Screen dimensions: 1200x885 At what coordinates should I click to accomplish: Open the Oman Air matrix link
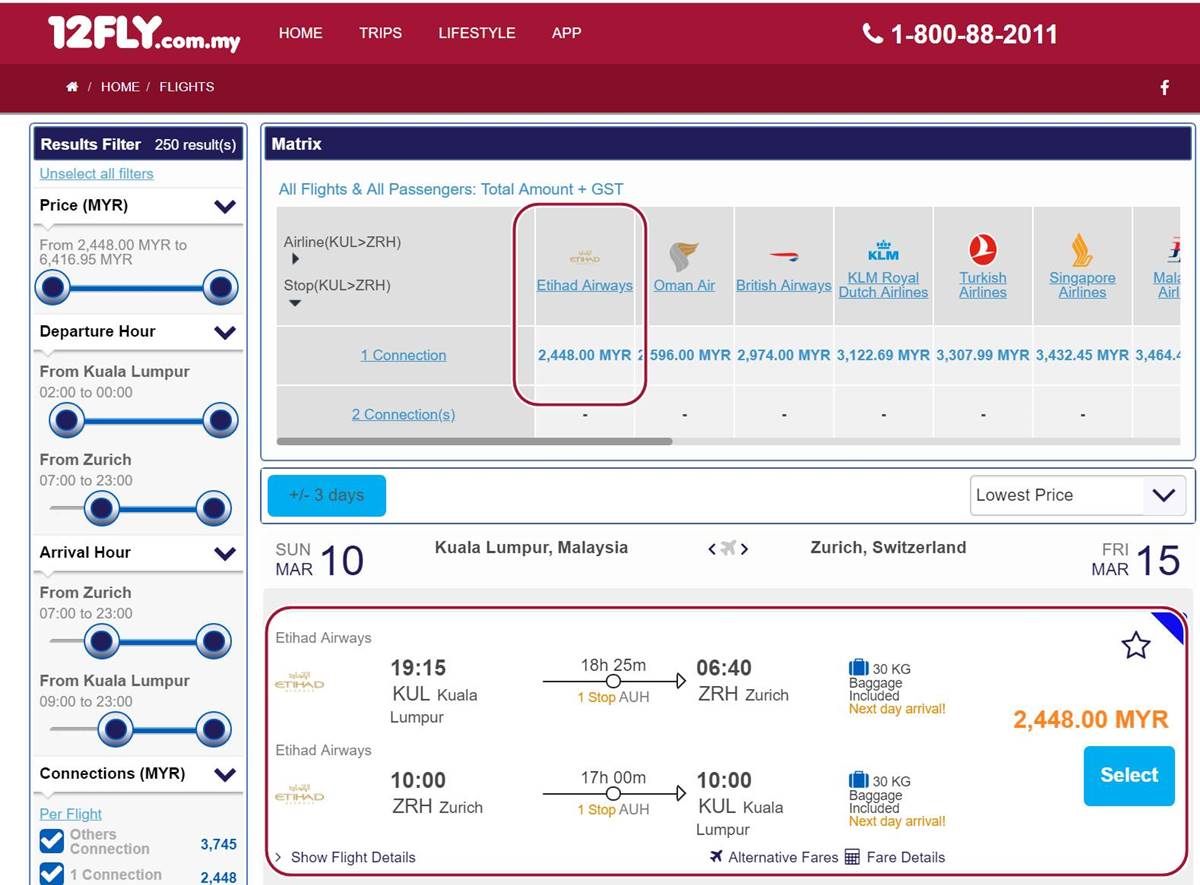(x=684, y=285)
